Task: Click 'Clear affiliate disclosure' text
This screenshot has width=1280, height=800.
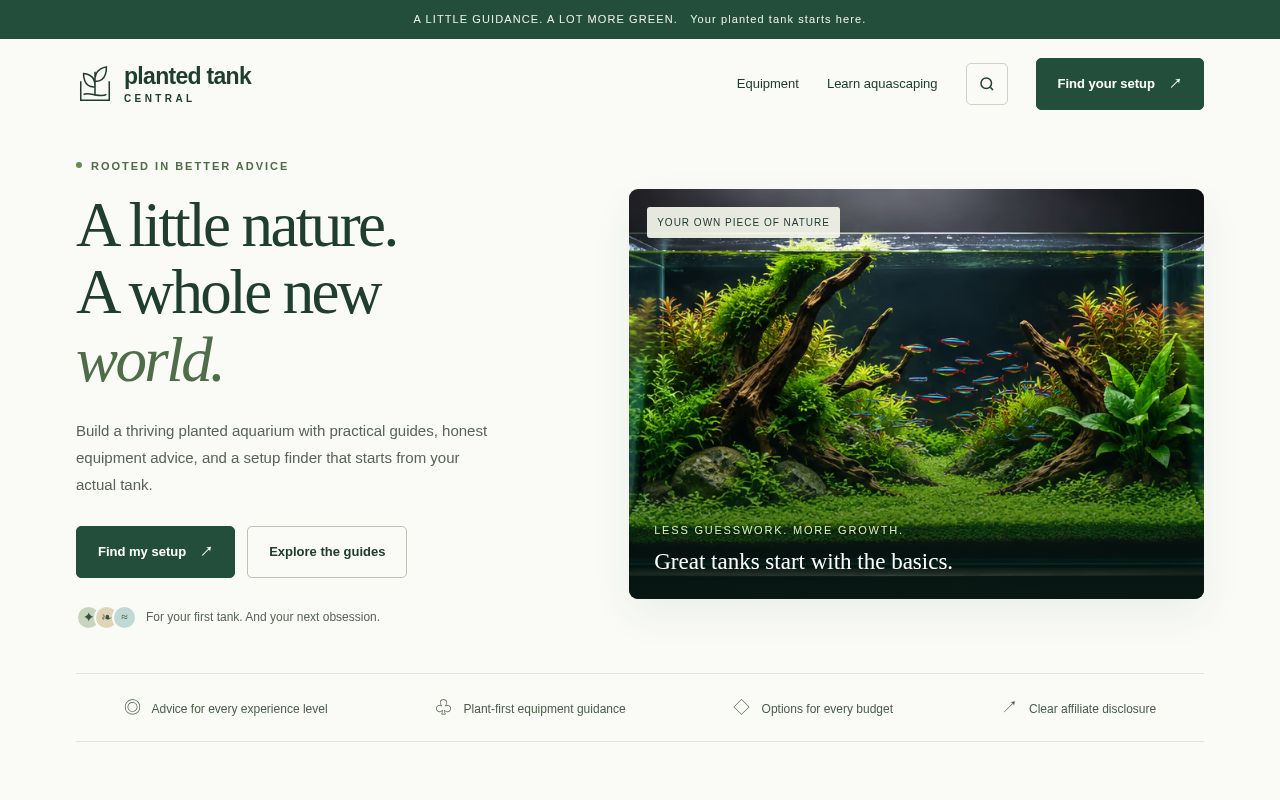Action: (x=1092, y=709)
